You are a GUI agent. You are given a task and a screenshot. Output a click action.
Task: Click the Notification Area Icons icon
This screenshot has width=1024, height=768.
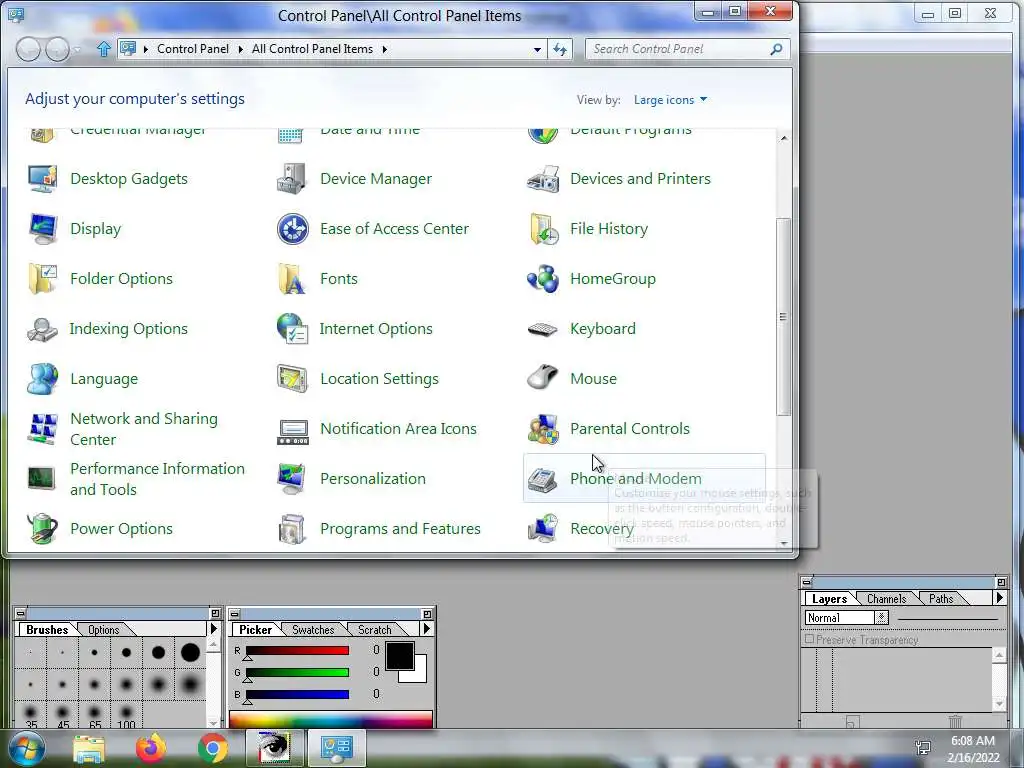[292, 431]
